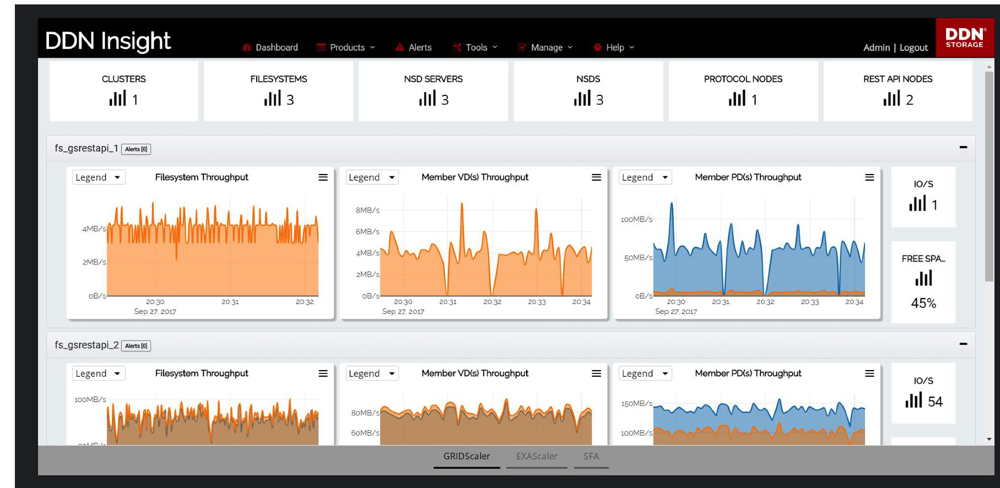The width and height of the screenshot is (1000, 488).
Task: Click the NSD SERVERS summary card
Action: [x=433, y=91]
